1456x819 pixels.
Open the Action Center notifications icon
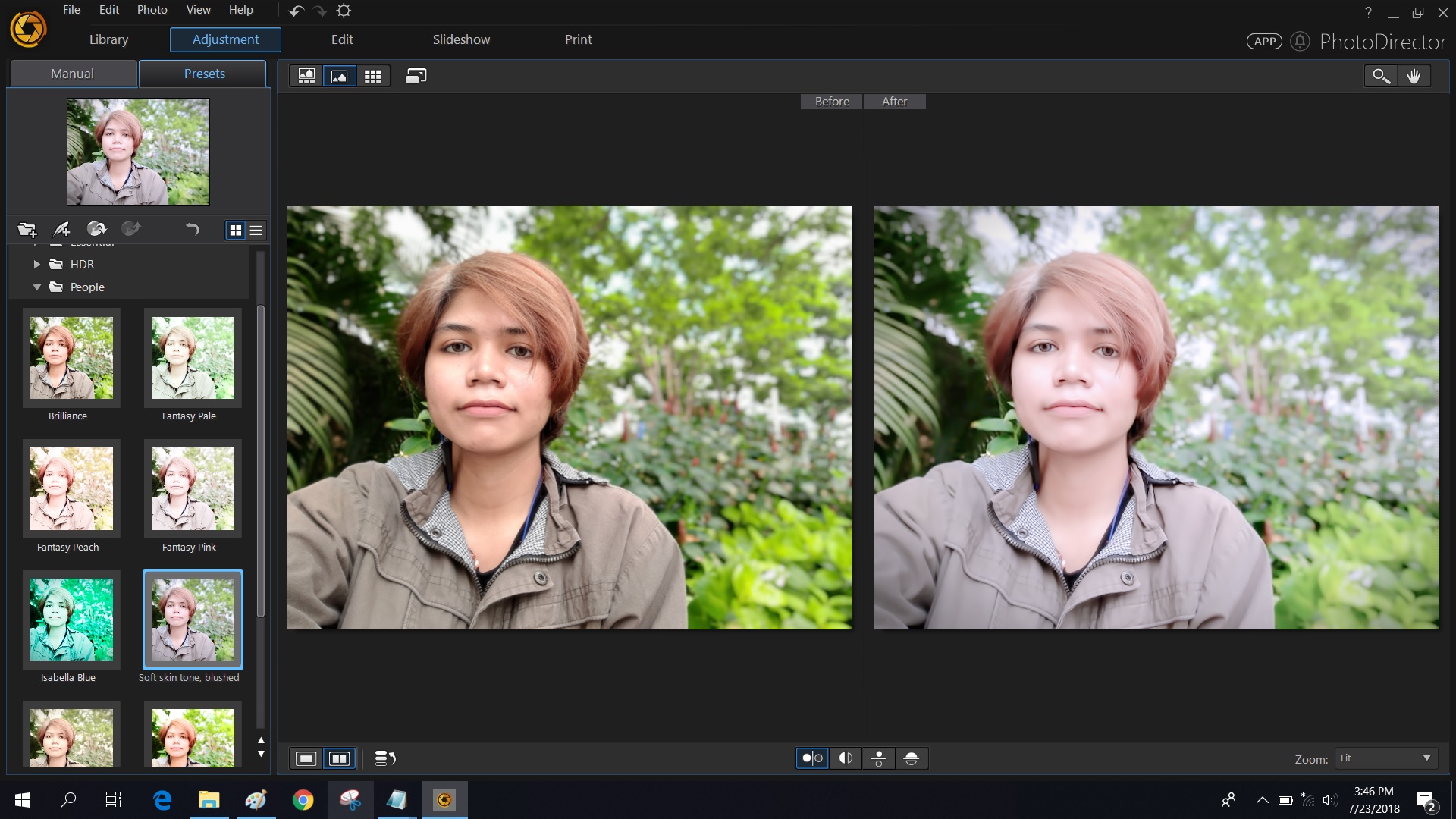pyautogui.click(x=1426, y=801)
